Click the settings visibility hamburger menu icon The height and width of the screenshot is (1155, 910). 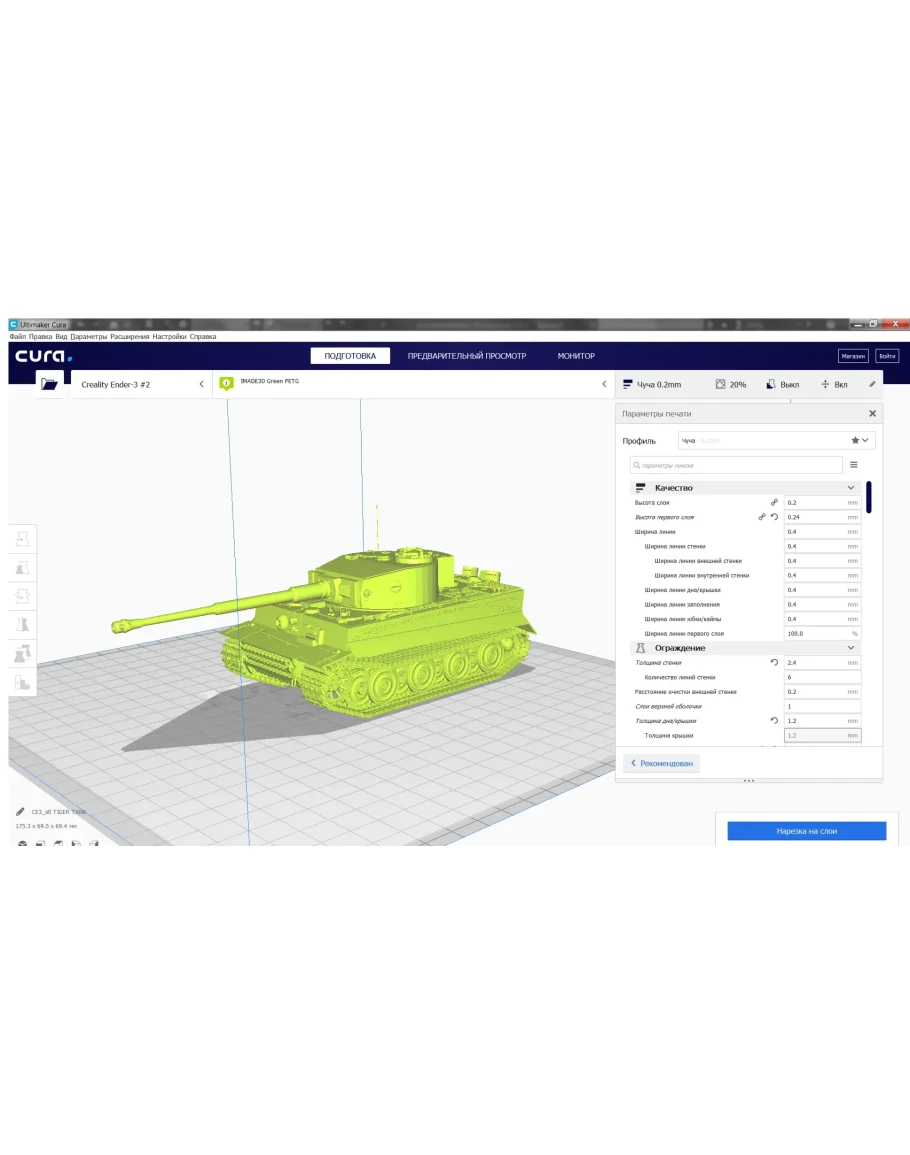coord(853,465)
